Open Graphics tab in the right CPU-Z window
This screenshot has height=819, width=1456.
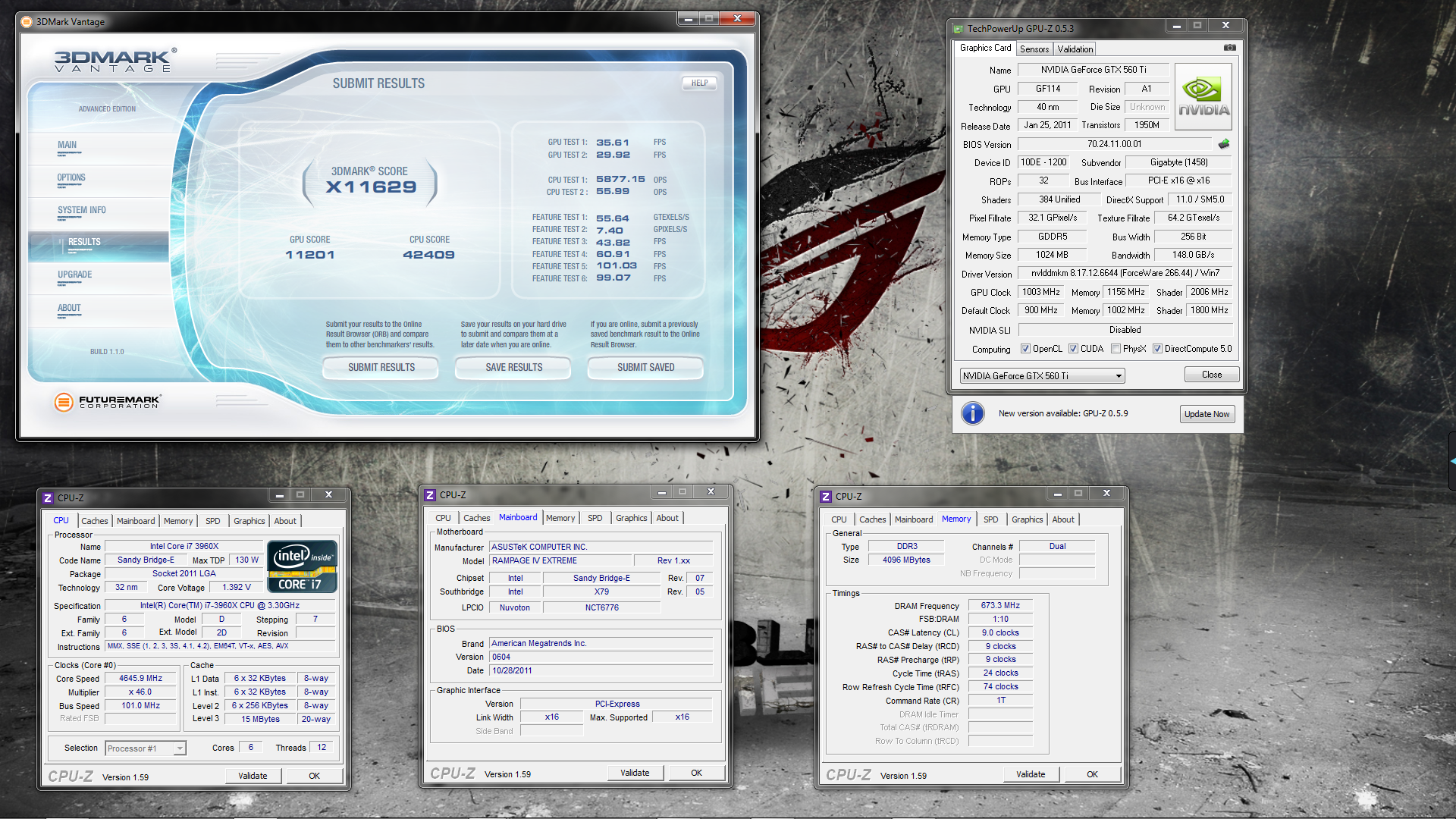point(1027,519)
